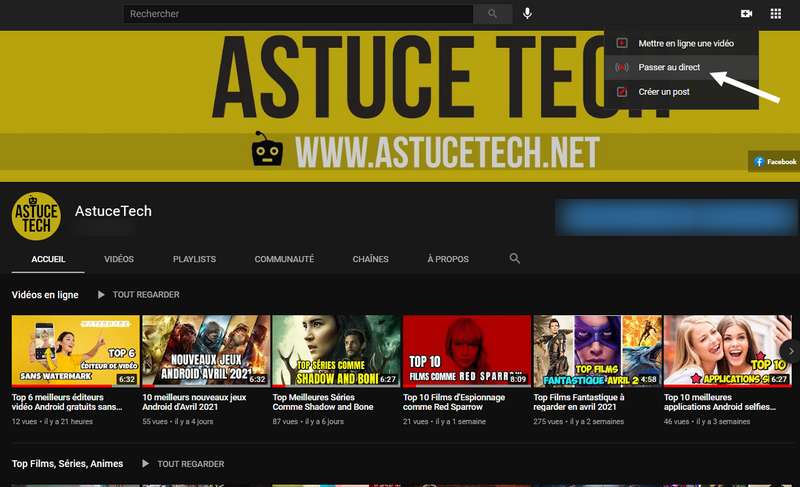Open the À PROPOS tab

(448, 259)
